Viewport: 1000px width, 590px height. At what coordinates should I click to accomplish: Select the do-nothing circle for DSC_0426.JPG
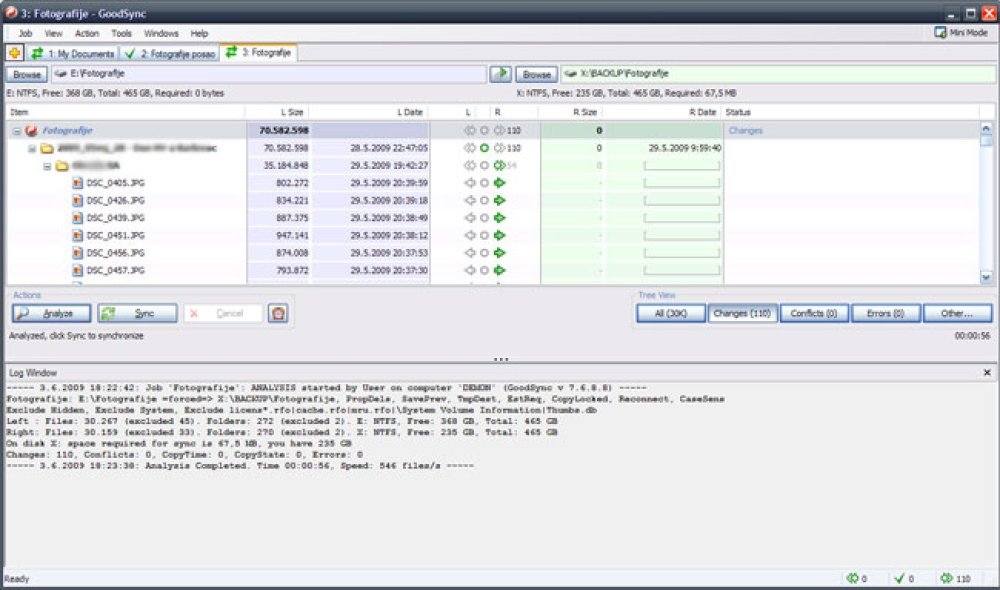pos(485,200)
